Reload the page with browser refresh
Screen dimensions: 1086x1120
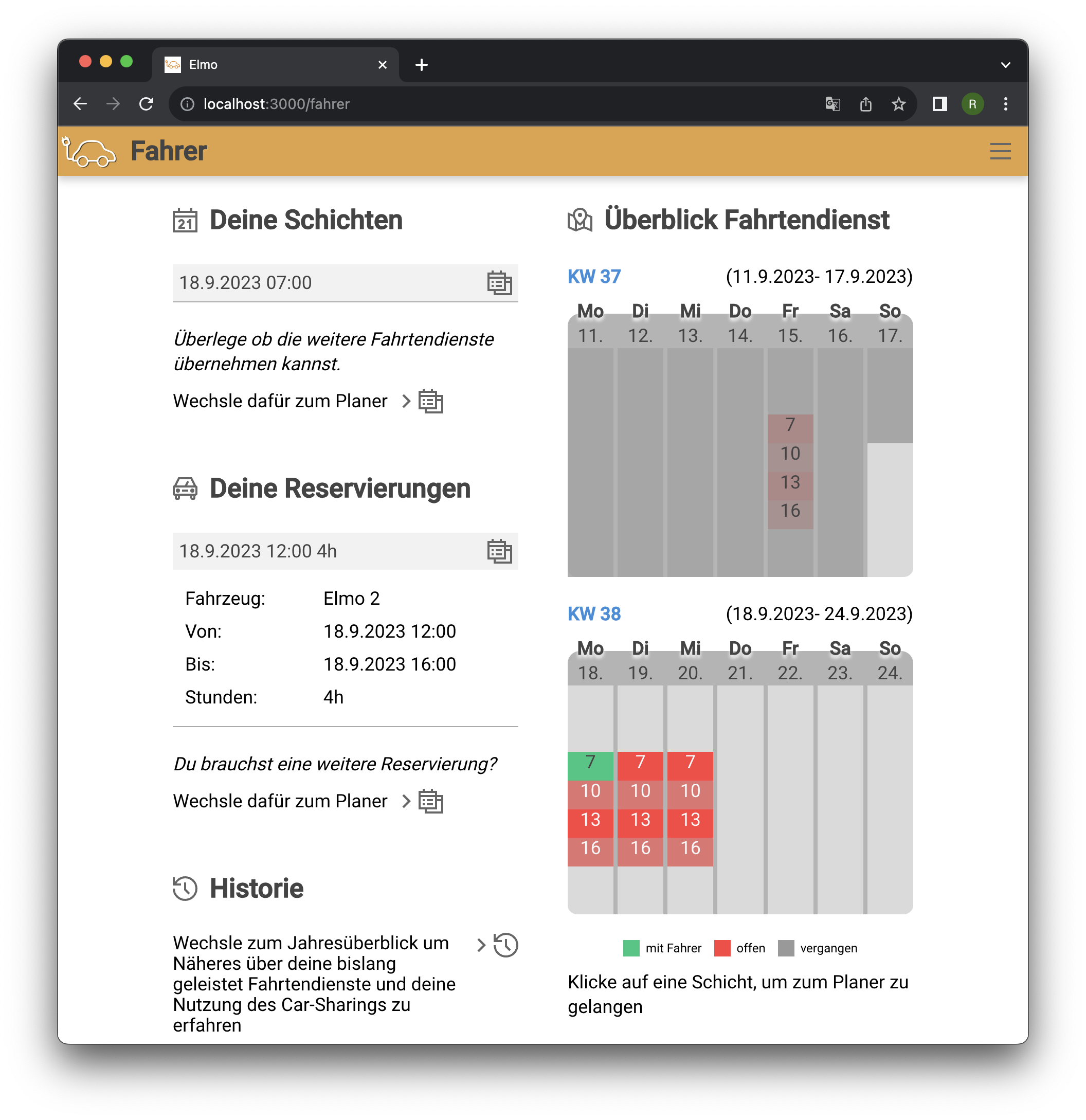tap(147, 104)
